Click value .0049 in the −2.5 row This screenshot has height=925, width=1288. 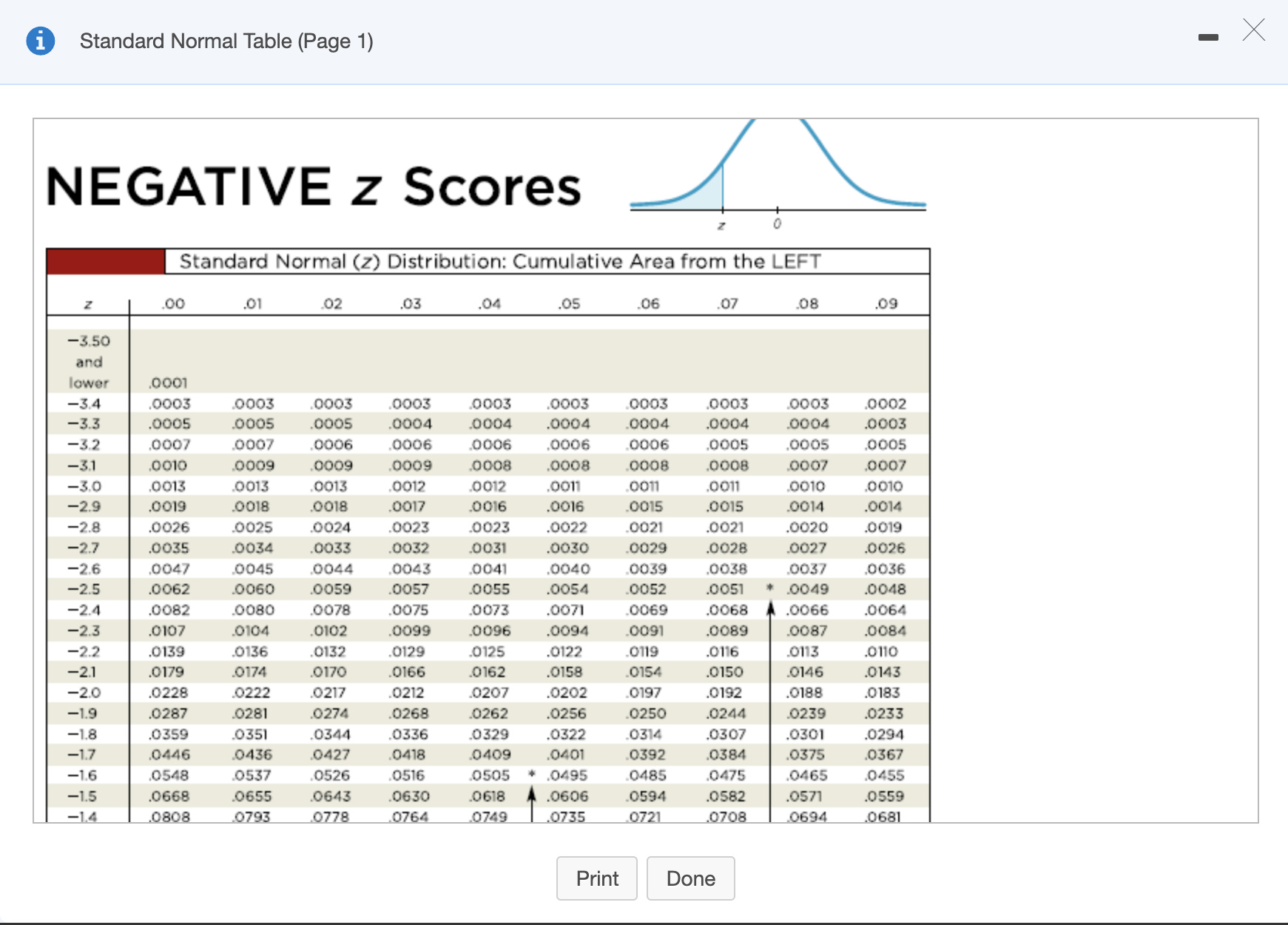coord(807,590)
